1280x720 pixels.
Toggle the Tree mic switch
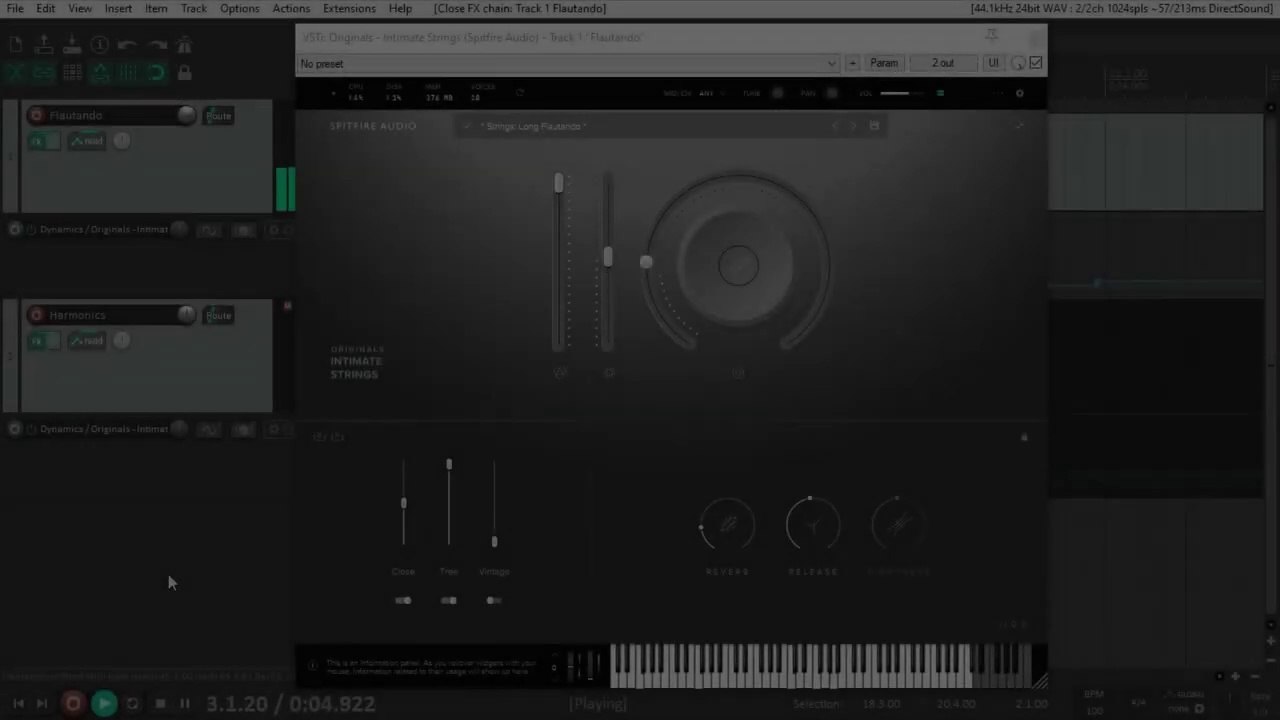[449, 601]
